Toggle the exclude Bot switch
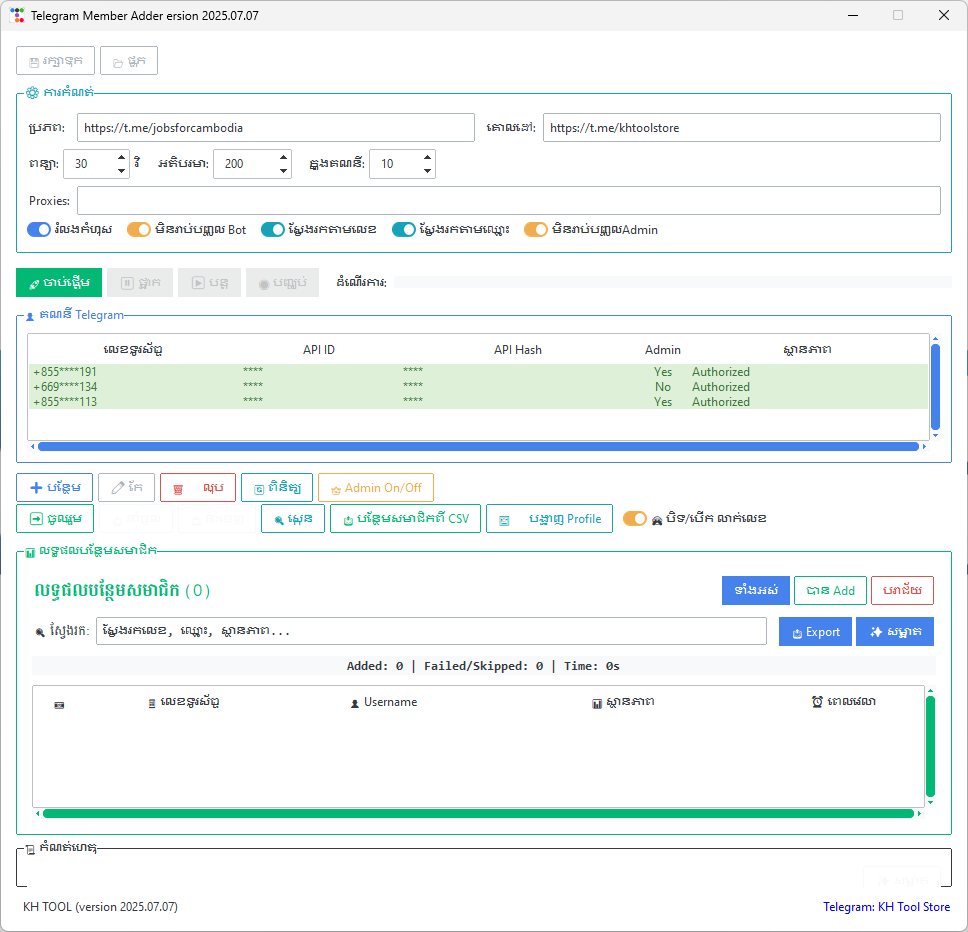Viewport: 968px width, 932px height. tap(139, 230)
